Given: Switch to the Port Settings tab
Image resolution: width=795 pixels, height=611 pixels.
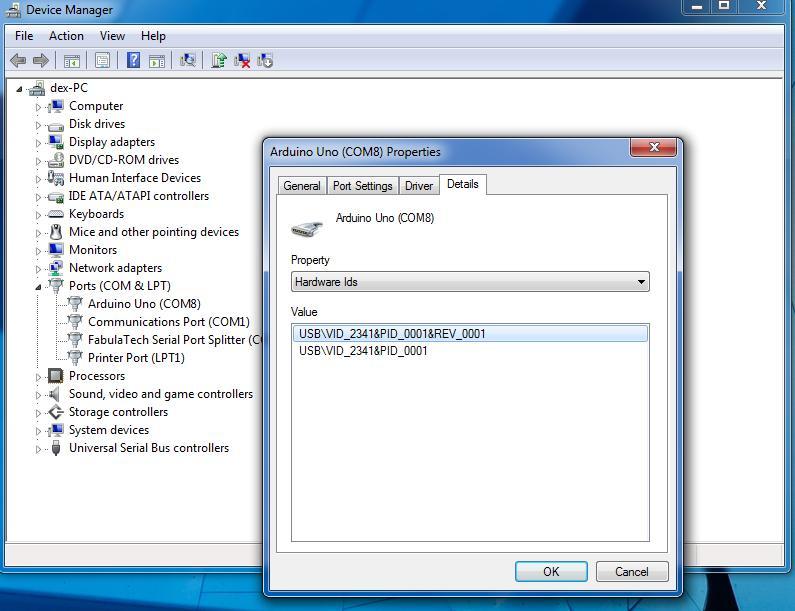Looking at the screenshot, I should [x=363, y=186].
